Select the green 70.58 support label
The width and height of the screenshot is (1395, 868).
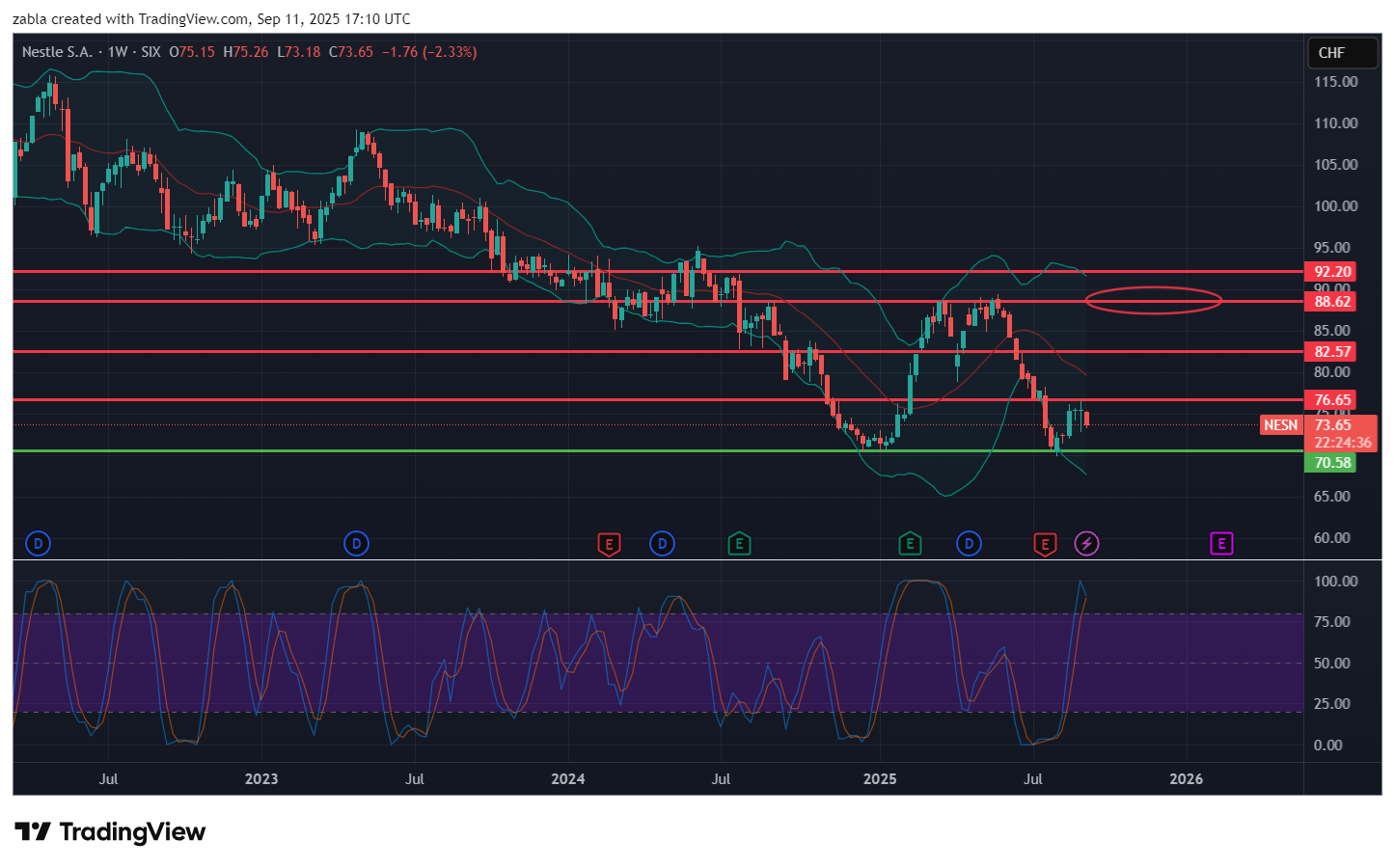pos(1331,463)
